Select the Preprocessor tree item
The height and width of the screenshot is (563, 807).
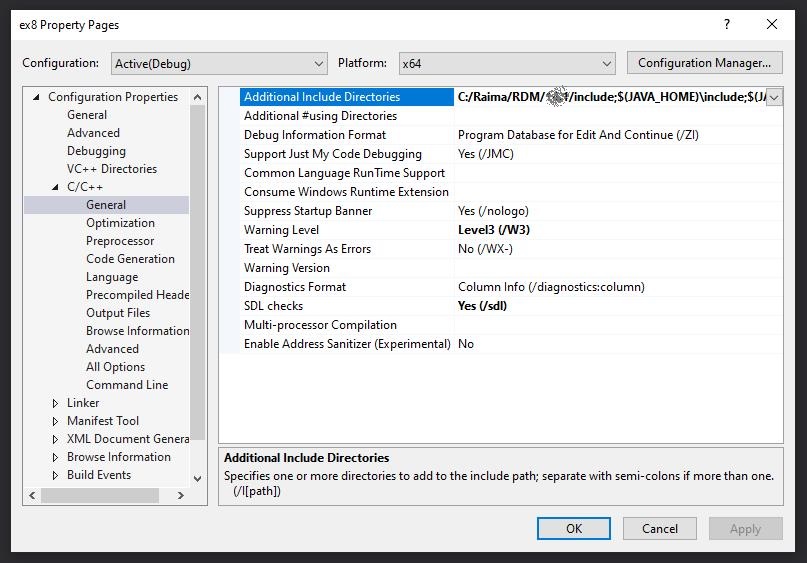click(x=120, y=241)
